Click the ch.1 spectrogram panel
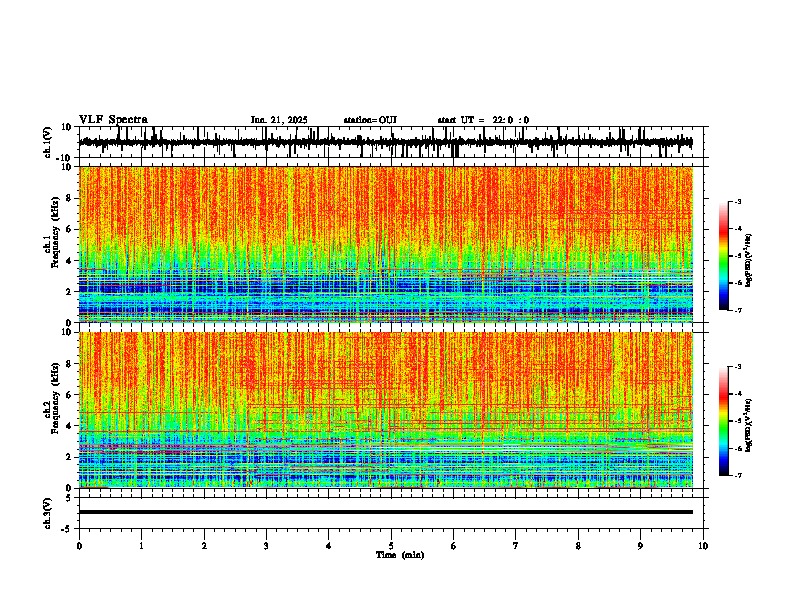Viewport: 792px width, 612px height. point(386,244)
